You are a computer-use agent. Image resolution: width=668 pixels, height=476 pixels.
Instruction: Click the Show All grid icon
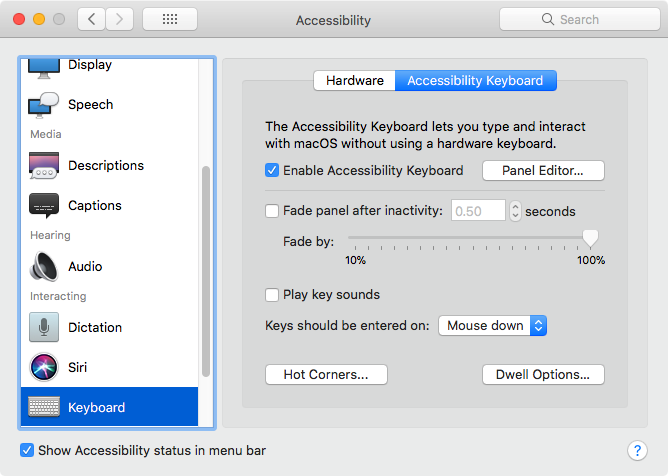pos(169,20)
